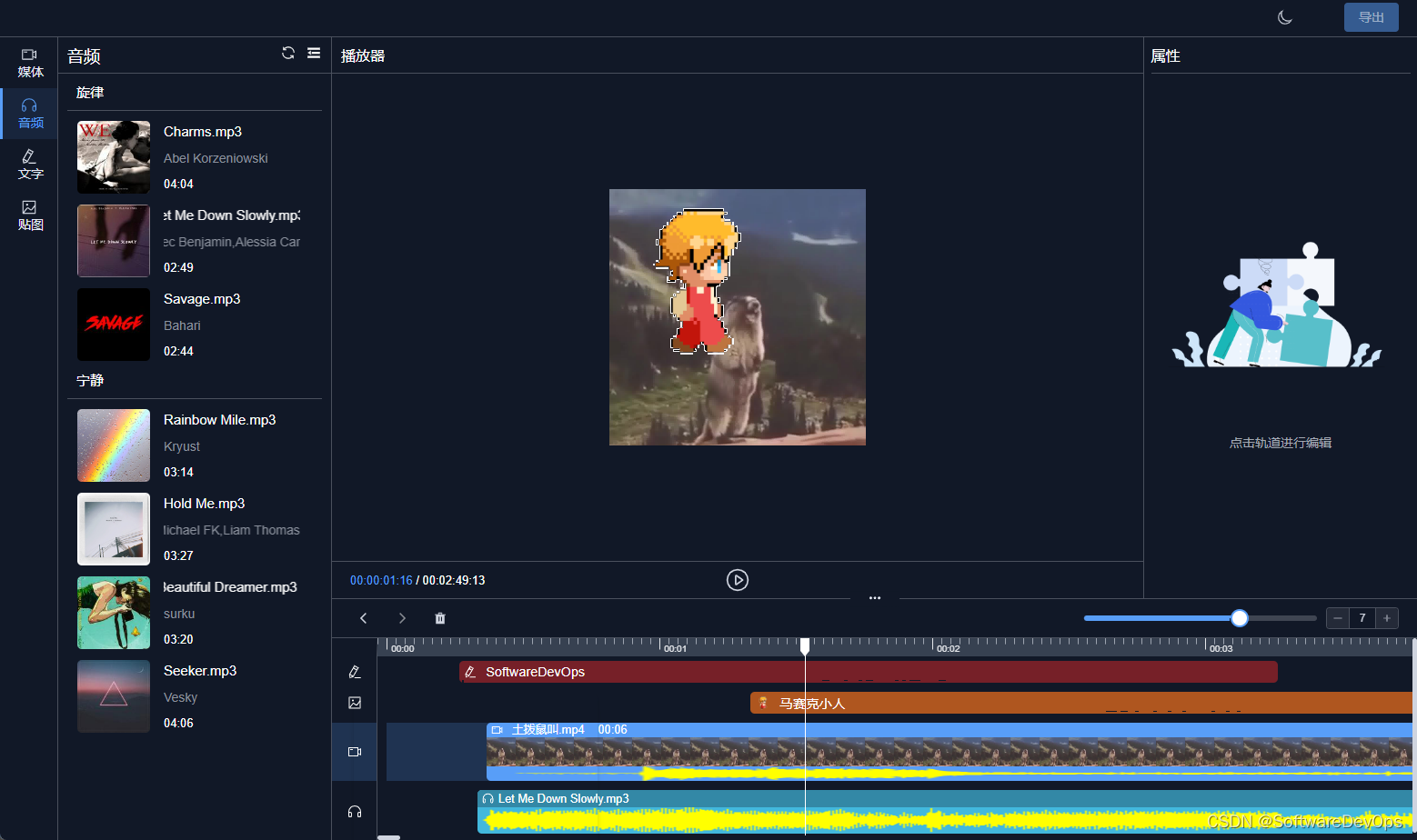Select the 土拨鼠叫.mp4 video clip

[x=950, y=752]
